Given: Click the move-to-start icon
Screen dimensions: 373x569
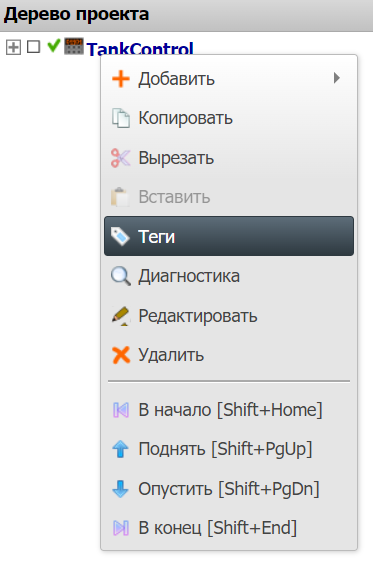Looking at the screenshot, I should point(121,410).
